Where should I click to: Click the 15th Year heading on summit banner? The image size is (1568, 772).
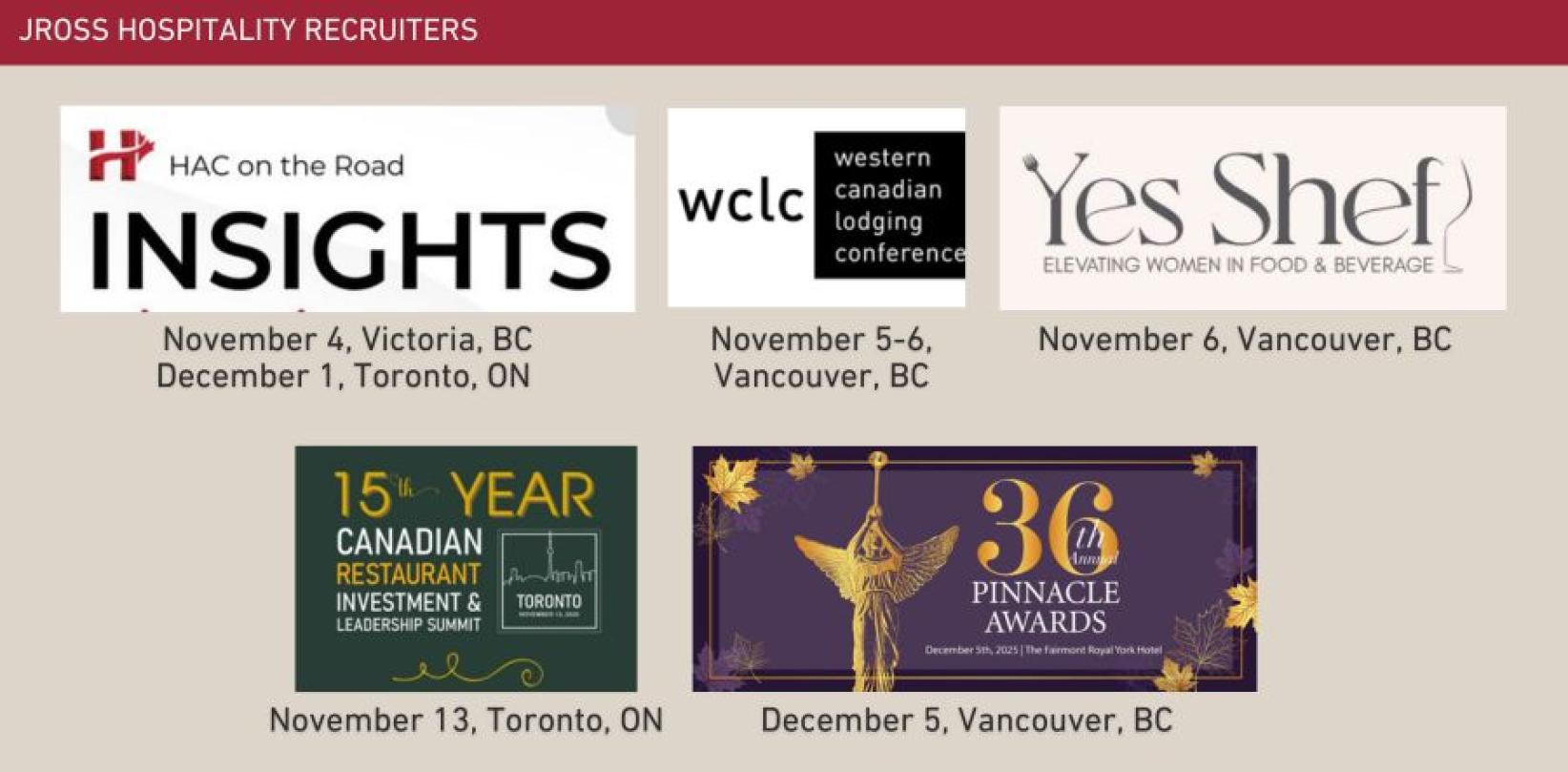464,495
